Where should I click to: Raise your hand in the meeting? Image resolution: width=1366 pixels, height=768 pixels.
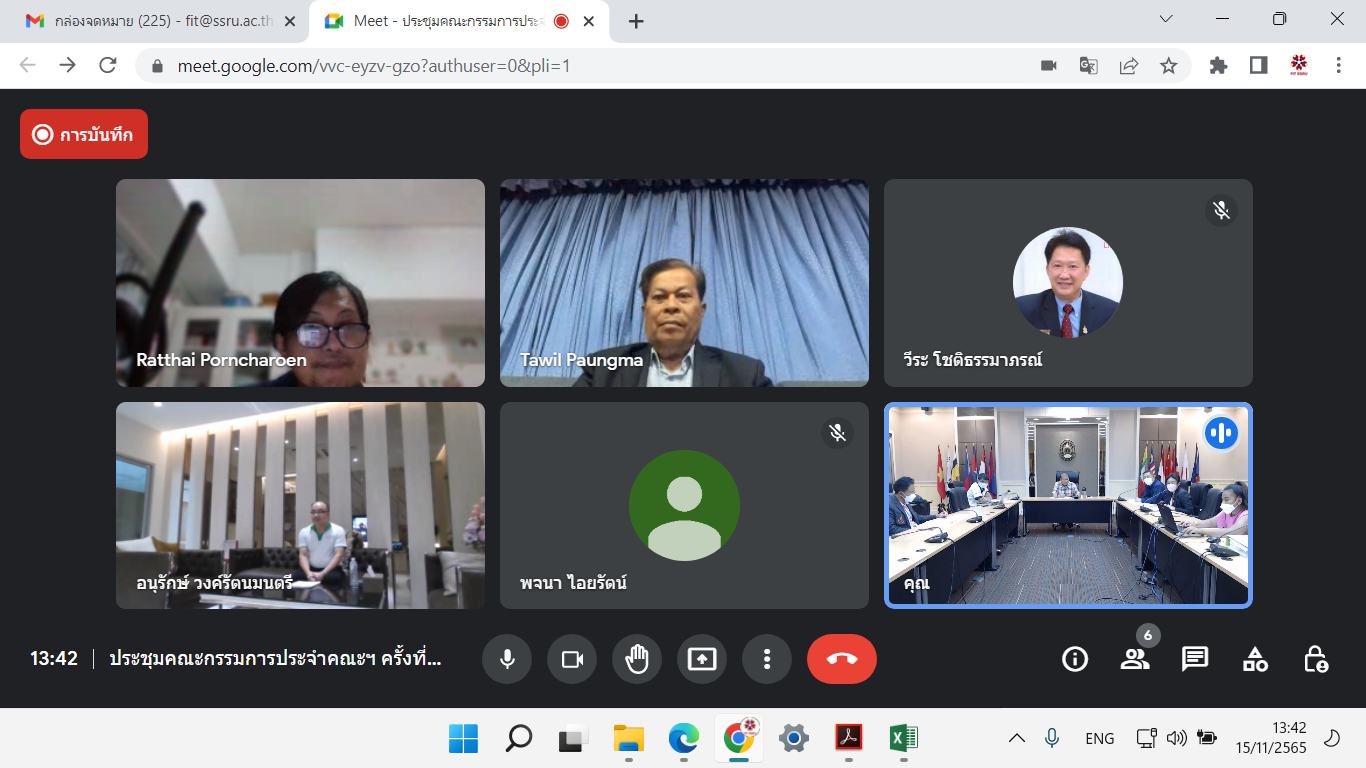(x=637, y=659)
